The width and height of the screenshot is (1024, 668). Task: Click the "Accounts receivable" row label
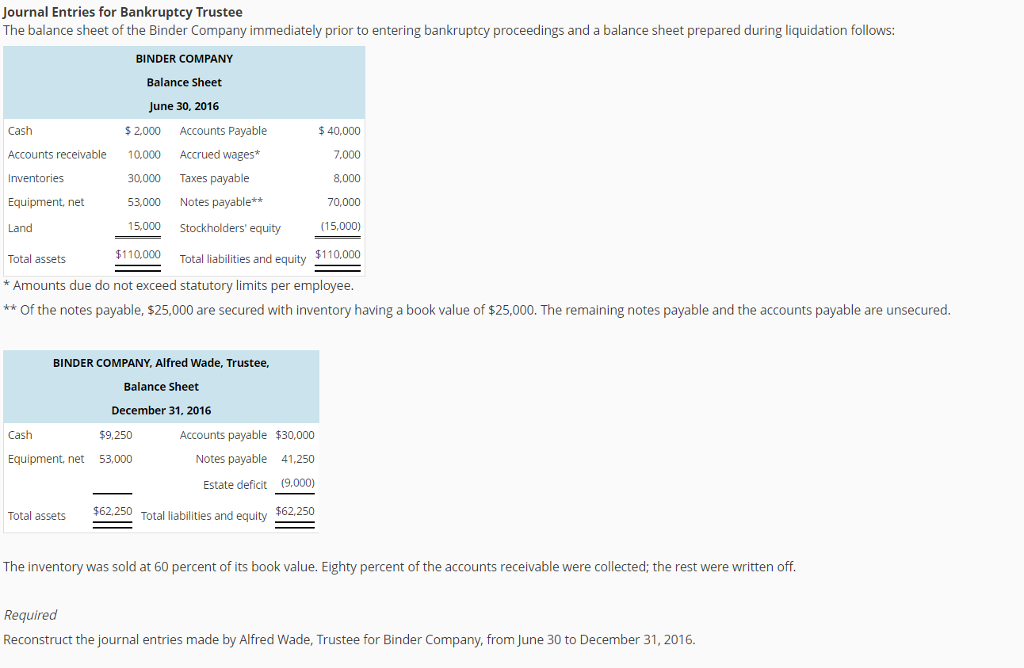(57, 154)
